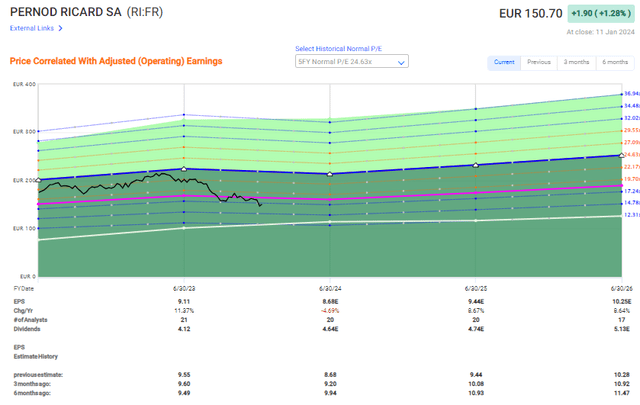This screenshot has width=640, height=405.
Task: Click the dividend estimate 4.74E
Action: tap(476, 329)
